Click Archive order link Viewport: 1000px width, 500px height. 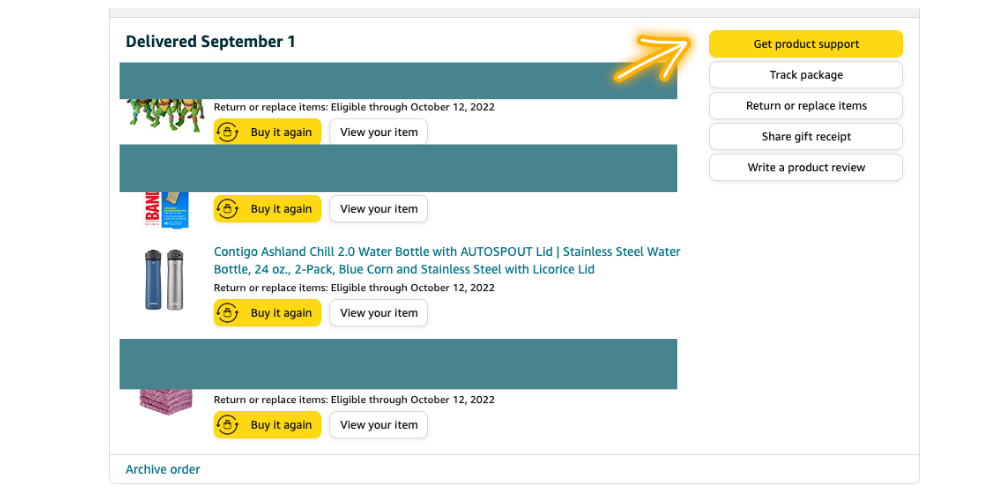[163, 469]
